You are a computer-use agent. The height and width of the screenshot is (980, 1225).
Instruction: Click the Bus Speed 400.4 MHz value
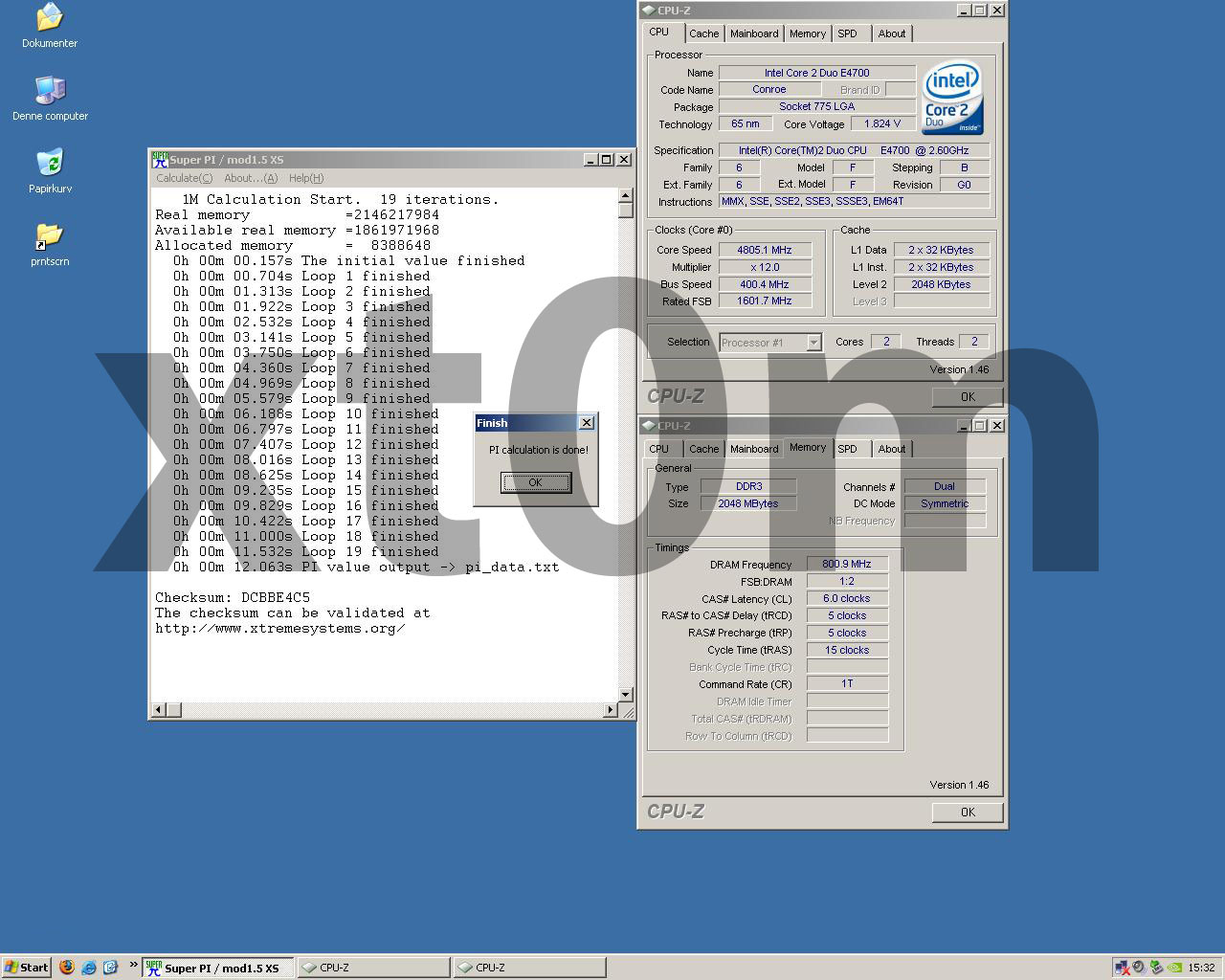pos(764,284)
